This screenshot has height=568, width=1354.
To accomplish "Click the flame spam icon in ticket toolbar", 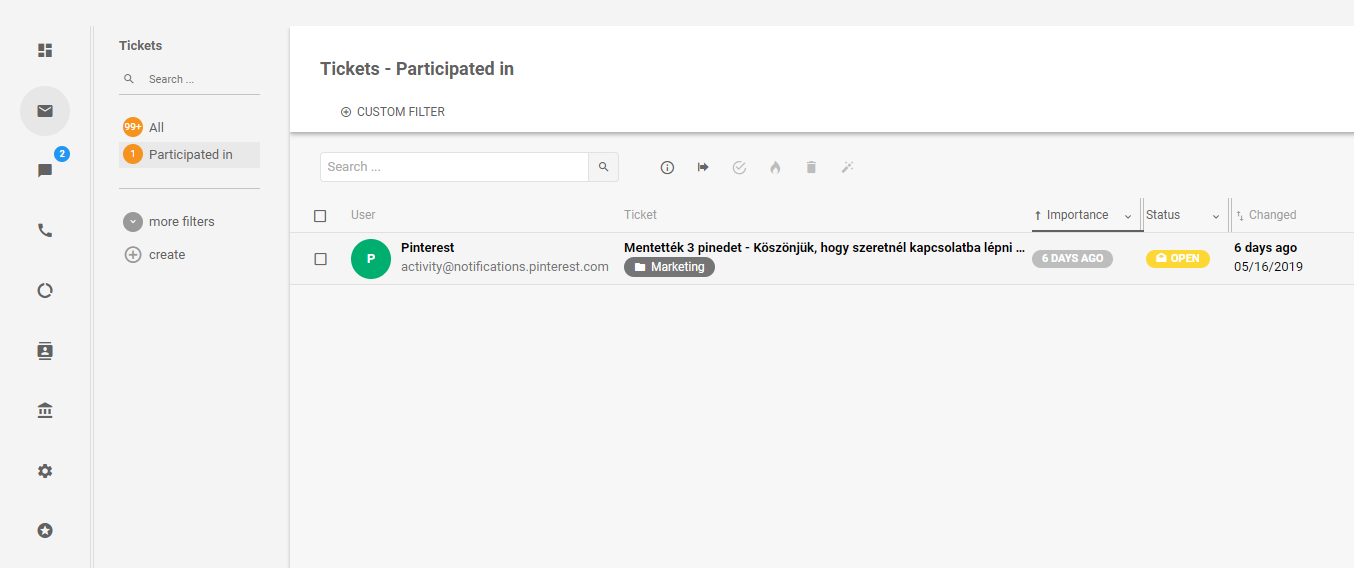I will point(775,167).
